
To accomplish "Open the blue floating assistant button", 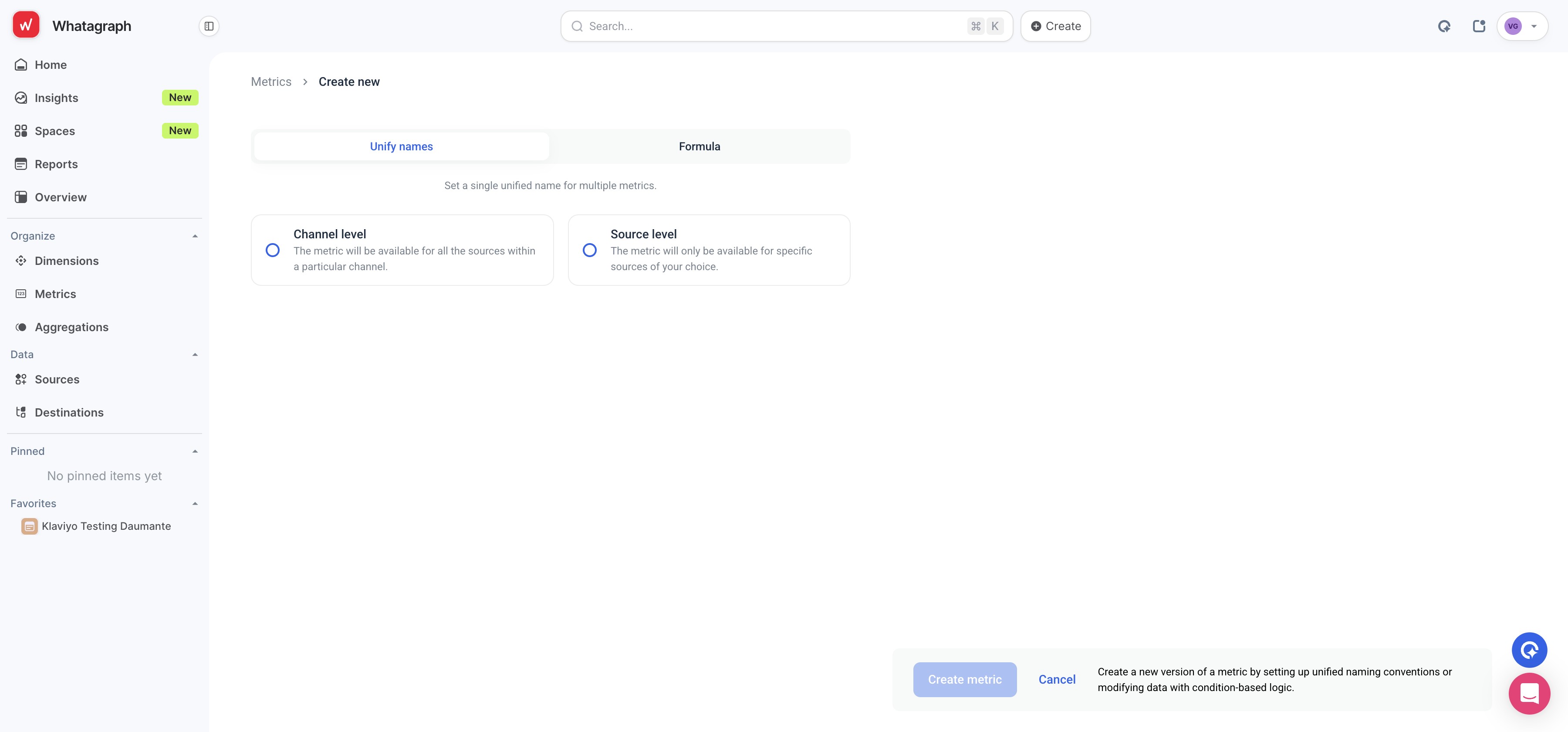I will point(1529,650).
